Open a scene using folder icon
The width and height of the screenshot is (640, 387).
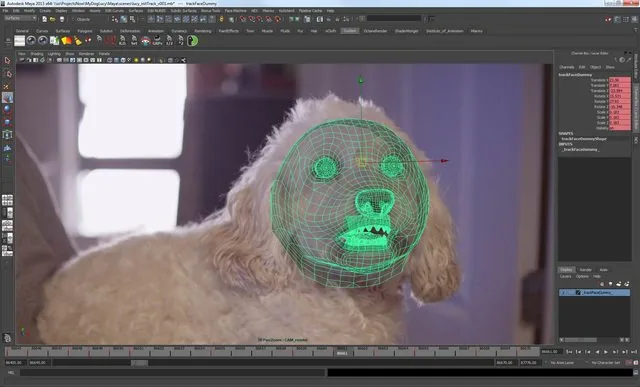click(53, 19)
